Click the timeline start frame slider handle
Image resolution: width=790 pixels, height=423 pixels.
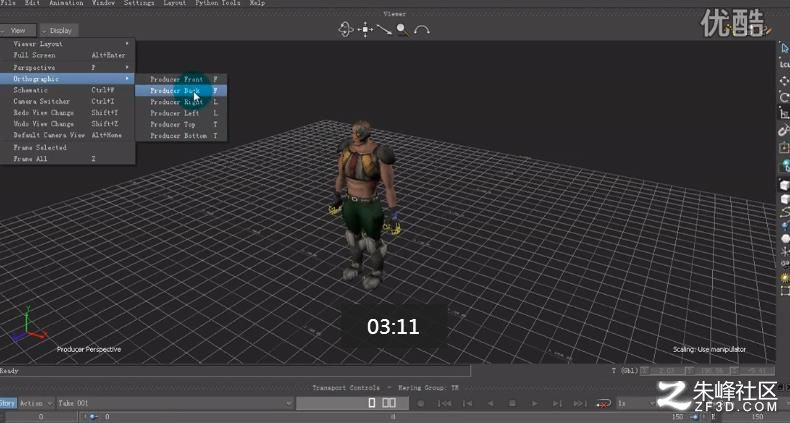[93, 417]
